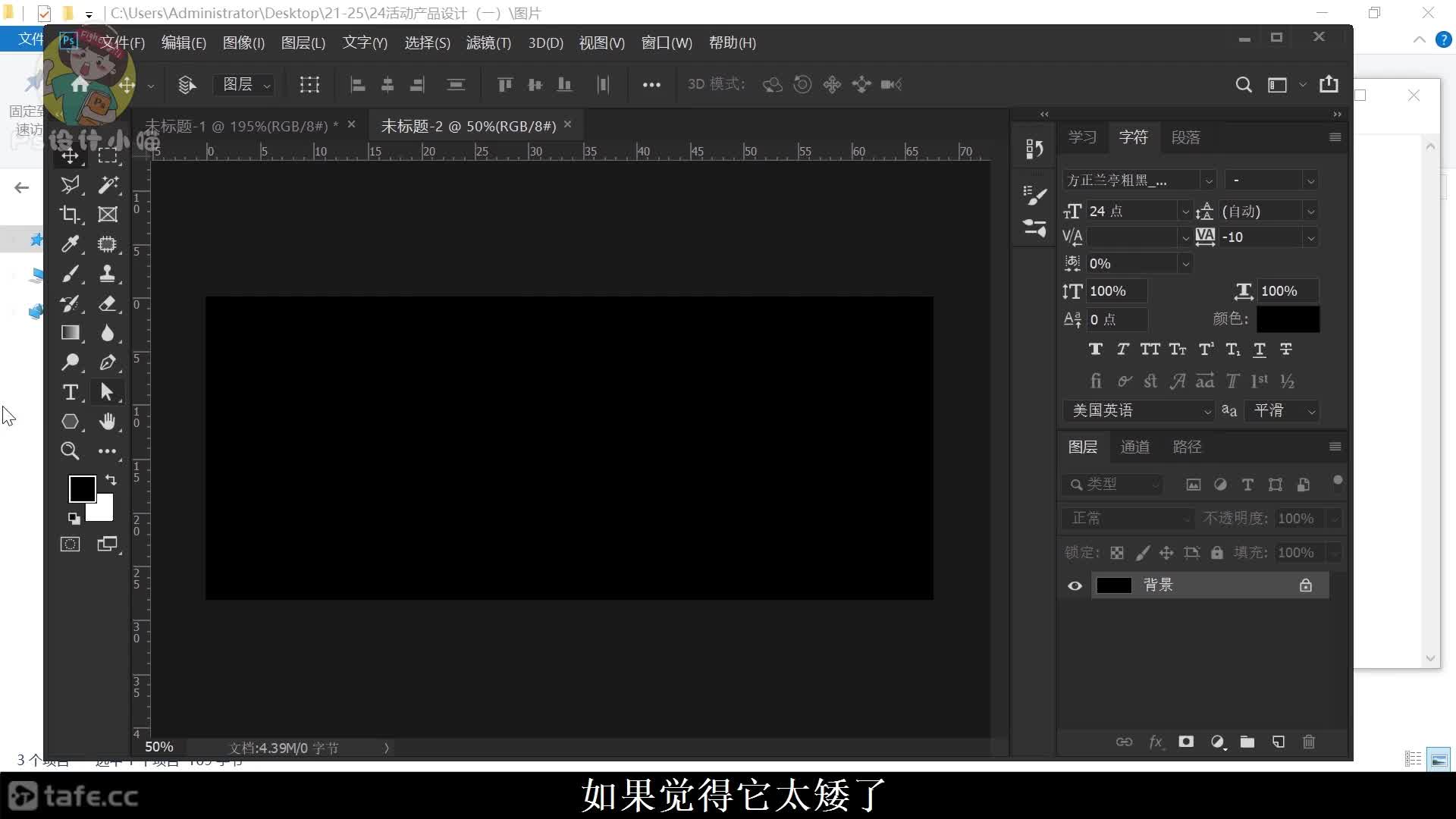
Task: Hide the 背景 layer eye icon
Action: pyautogui.click(x=1075, y=585)
